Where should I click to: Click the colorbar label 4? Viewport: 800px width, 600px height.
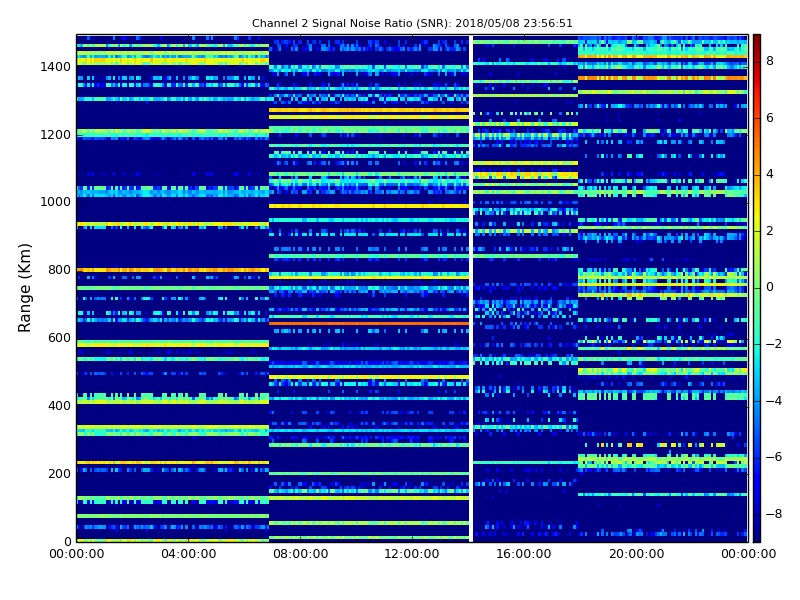(770, 174)
